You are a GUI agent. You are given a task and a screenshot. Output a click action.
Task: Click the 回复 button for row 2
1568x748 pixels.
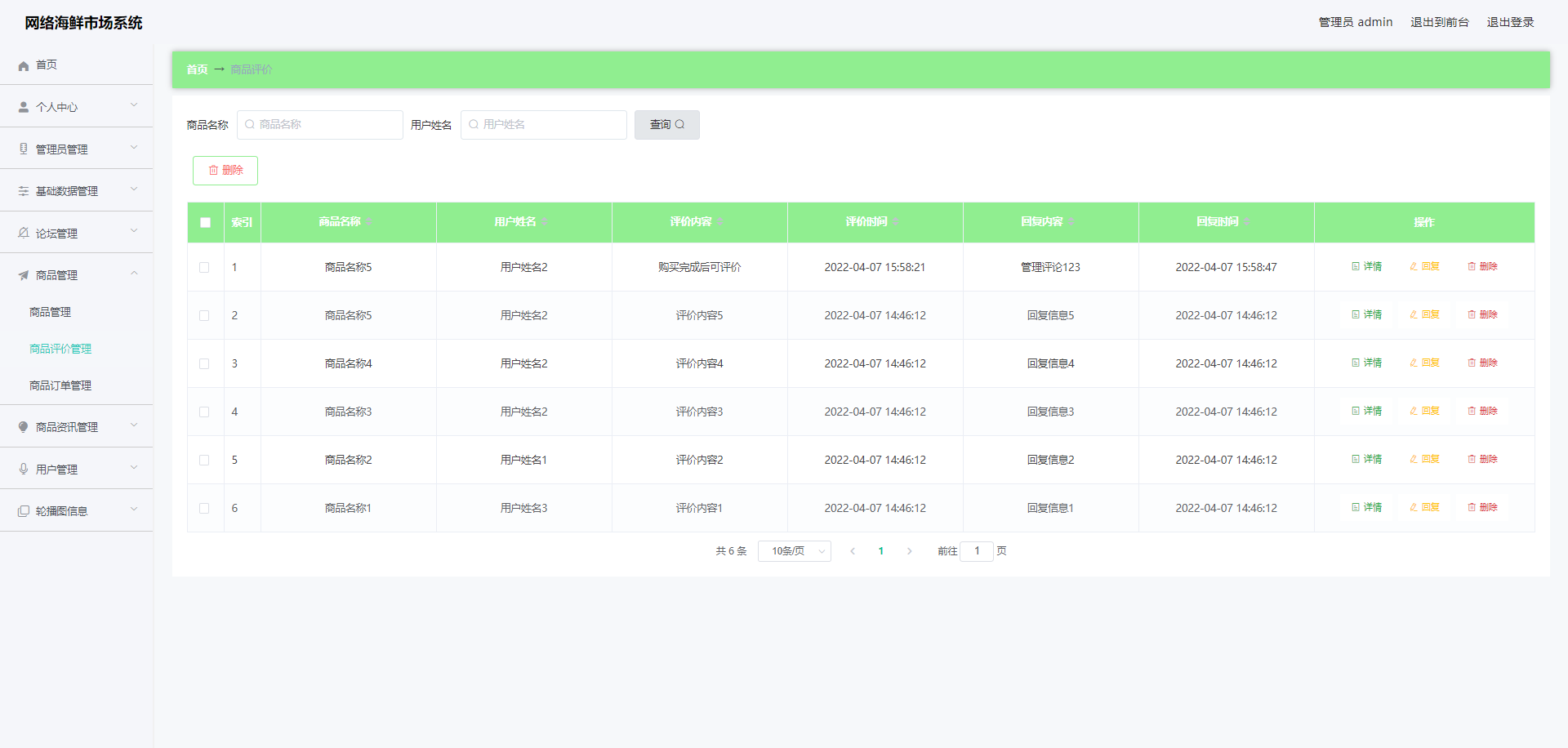click(x=1424, y=314)
